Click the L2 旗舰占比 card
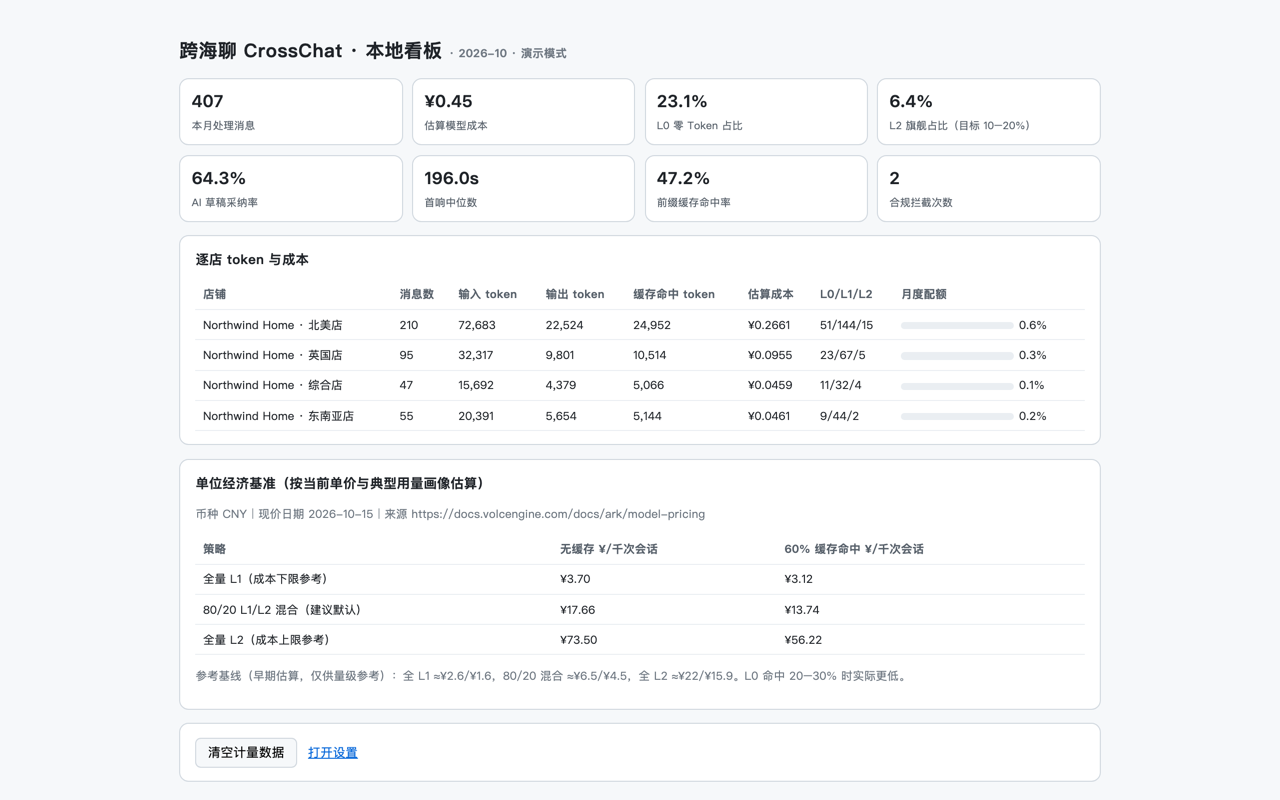Screen dimensions: 1280x800 [x=988, y=112]
